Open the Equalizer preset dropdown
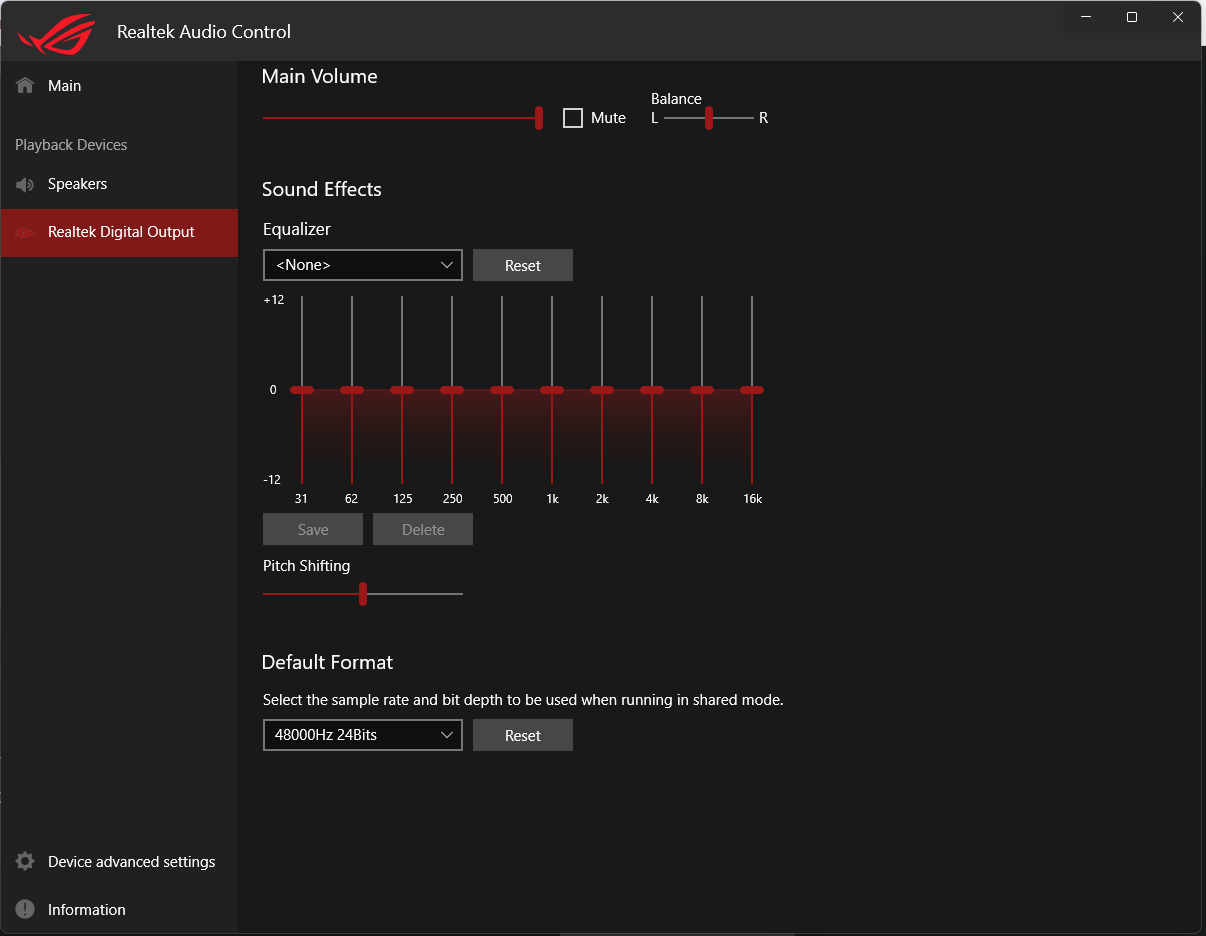This screenshot has height=936, width=1206. (x=363, y=265)
